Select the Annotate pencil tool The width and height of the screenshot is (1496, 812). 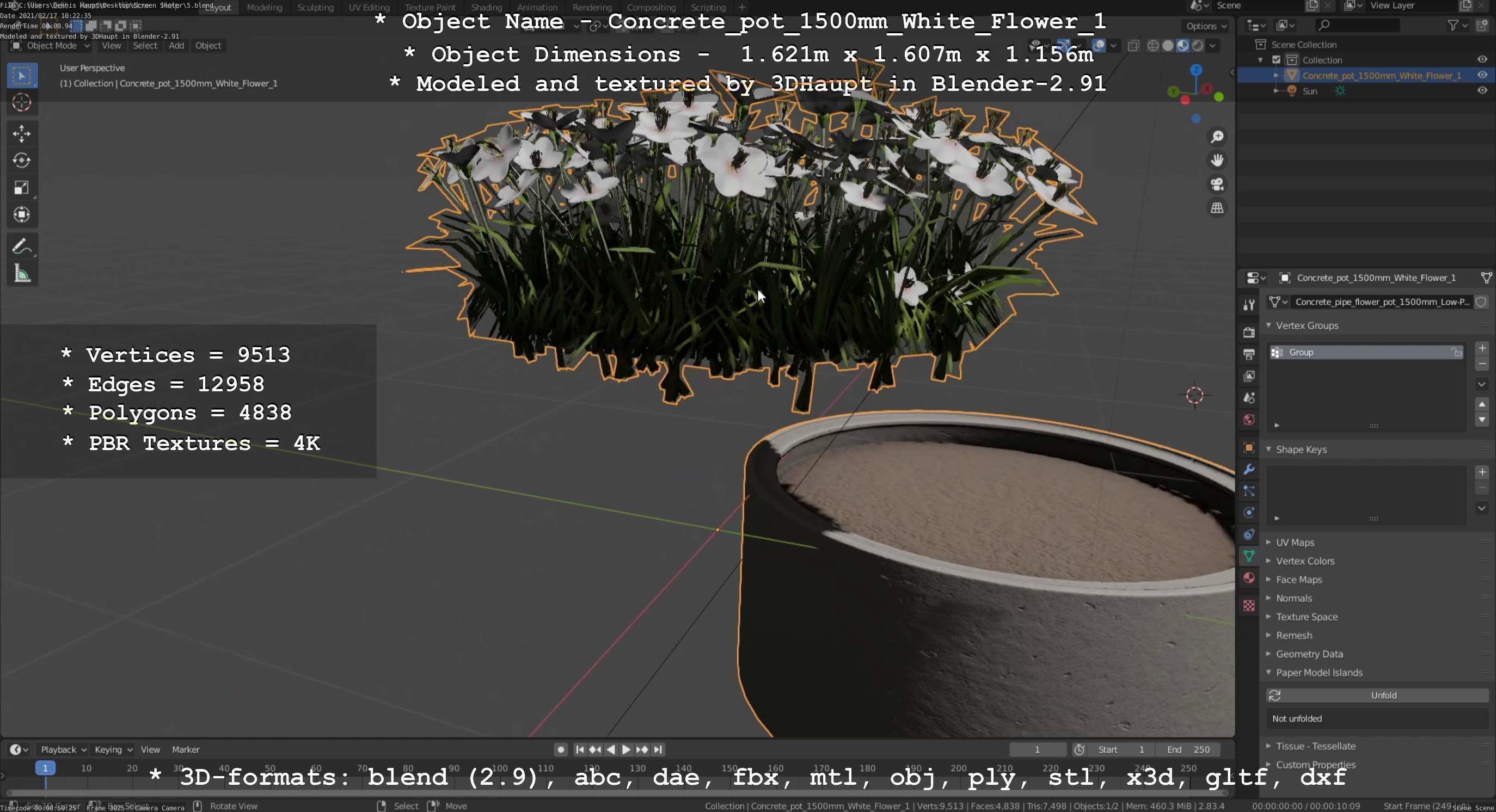pyautogui.click(x=22, y=246)
